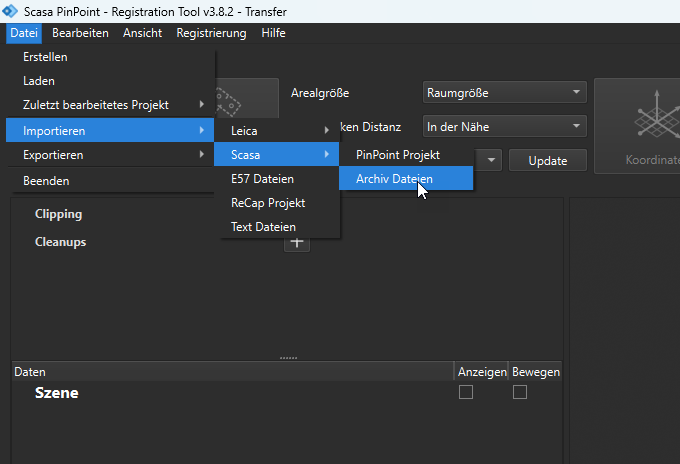Click the panel splitter grip dots
The height and width of the screenshot is (464, 680).
coord(288,358)
